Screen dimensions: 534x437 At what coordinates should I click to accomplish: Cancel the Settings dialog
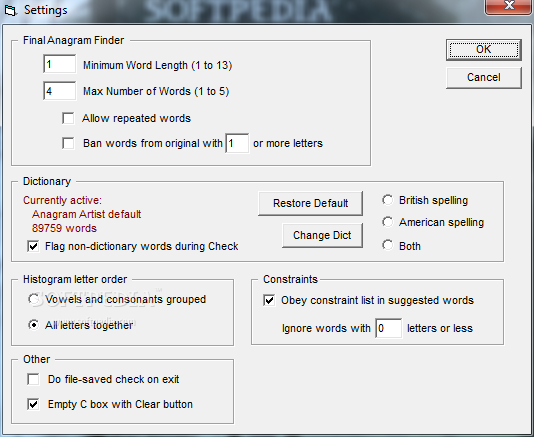pos(484,78)
